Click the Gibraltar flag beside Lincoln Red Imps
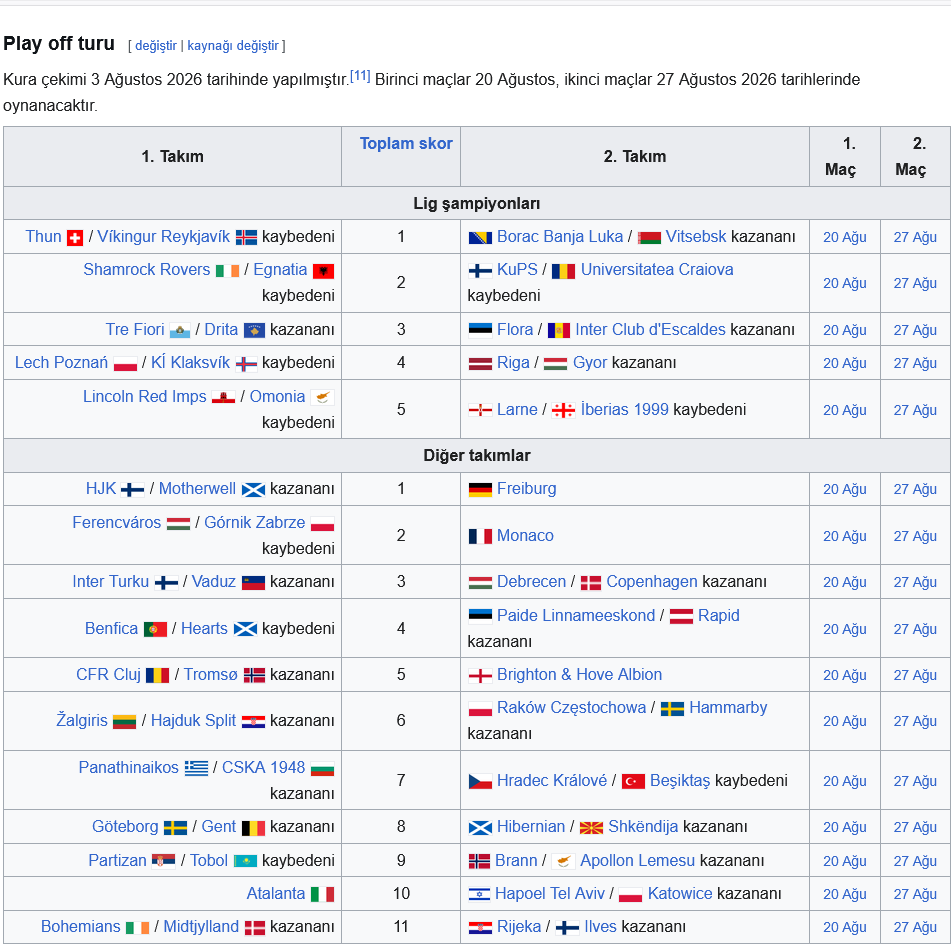This screenshot has width=951, height=944. coord(223,397)
